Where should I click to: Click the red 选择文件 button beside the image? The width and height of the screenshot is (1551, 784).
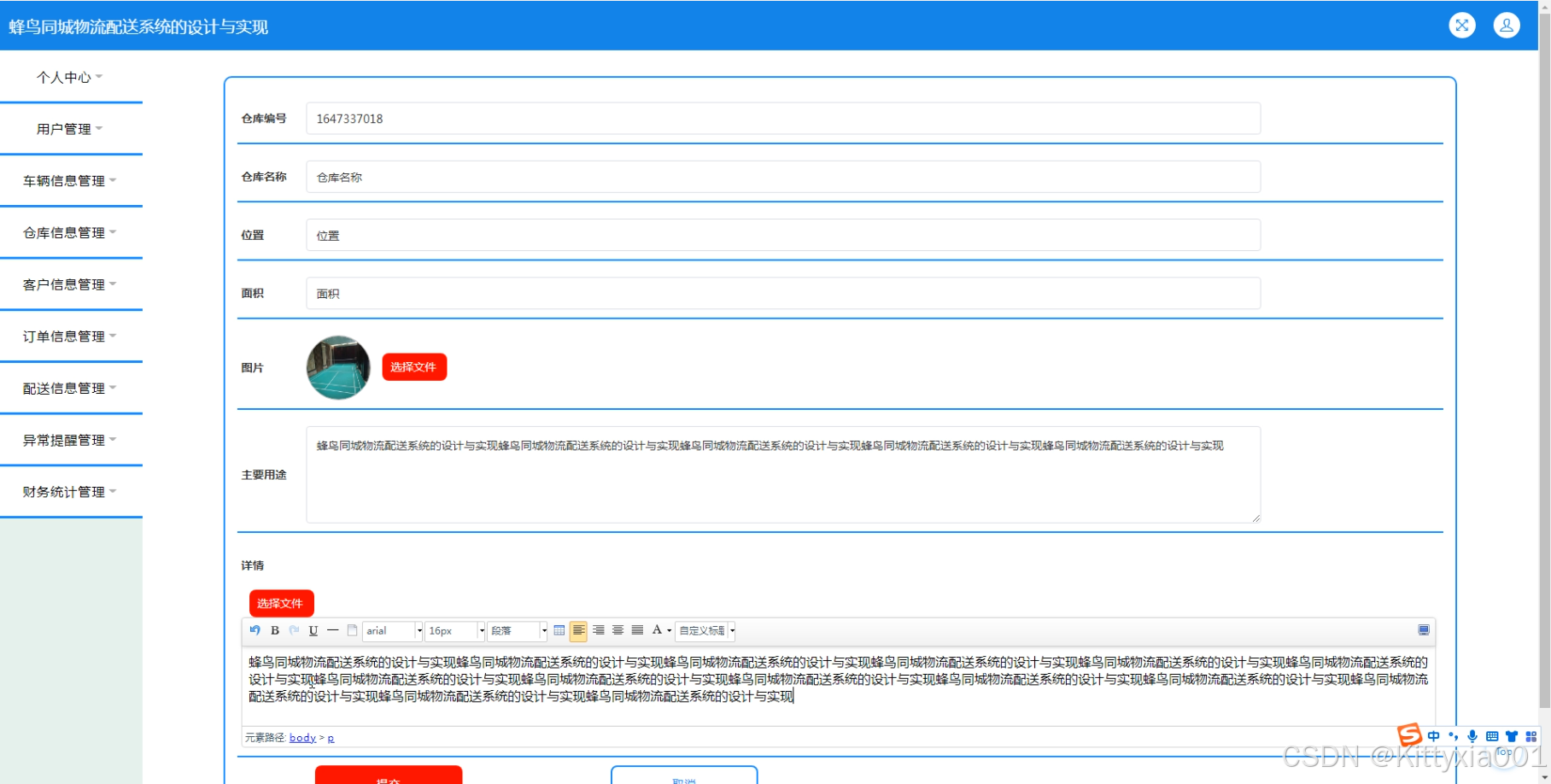(x=413, y=367)
